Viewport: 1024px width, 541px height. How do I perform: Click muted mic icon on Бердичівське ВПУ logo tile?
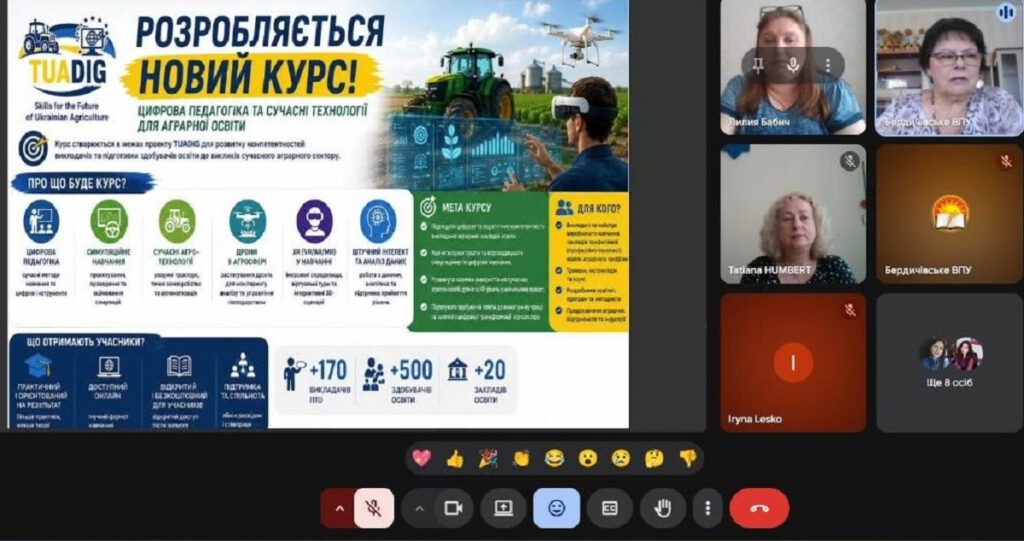[x=1006, y=161]
